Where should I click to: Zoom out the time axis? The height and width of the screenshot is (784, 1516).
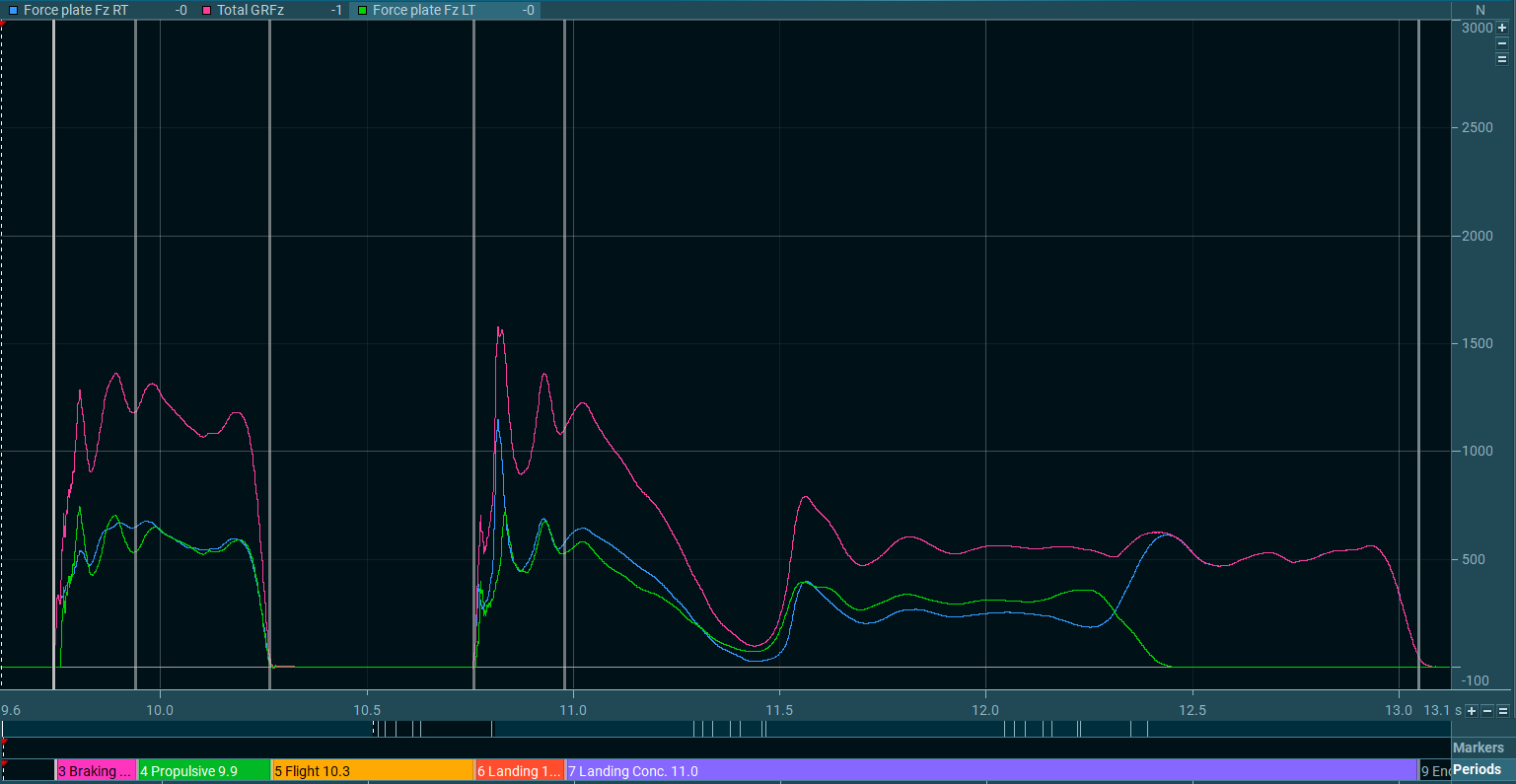(1487, 711)
